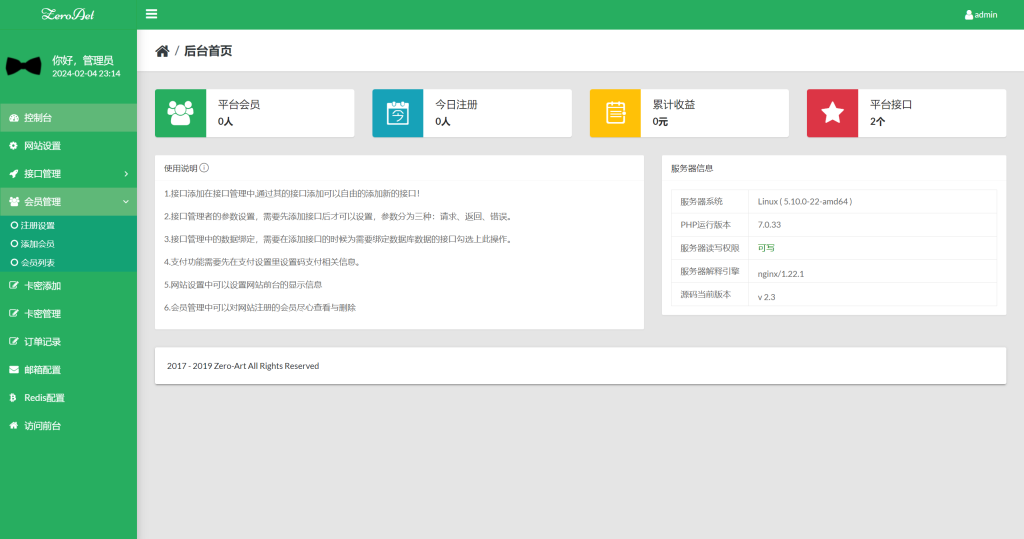Click the Zero-Art All Rights Reserved footer
Viewport: 1024px width, 539px height.
pos(243,366)
